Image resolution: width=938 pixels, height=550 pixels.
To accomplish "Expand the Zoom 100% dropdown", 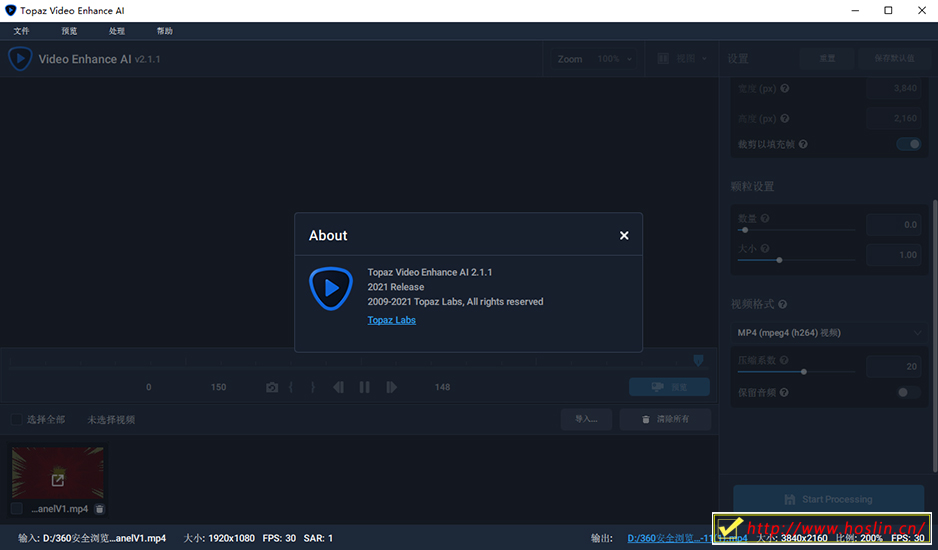I will 593,59.
